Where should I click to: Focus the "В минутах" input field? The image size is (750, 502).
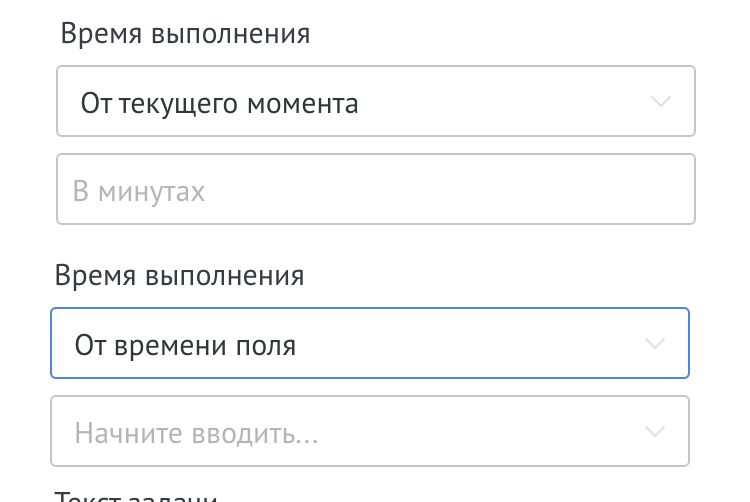(375, 190)
